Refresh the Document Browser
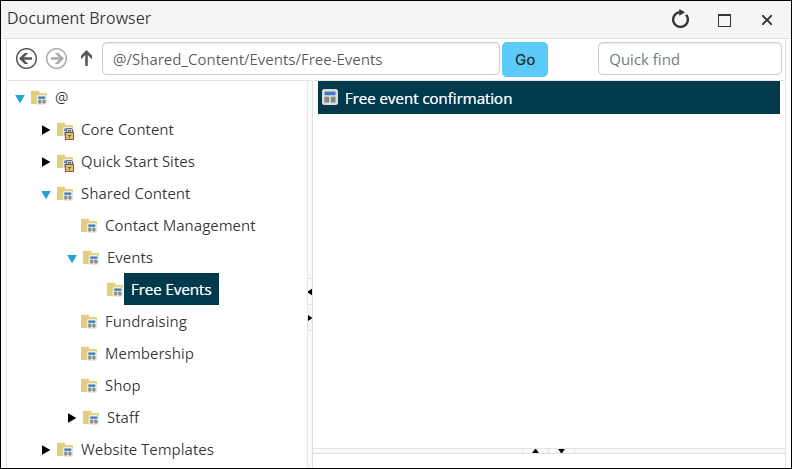The height and width of the screenshot is (469, 792). point(680,20)
